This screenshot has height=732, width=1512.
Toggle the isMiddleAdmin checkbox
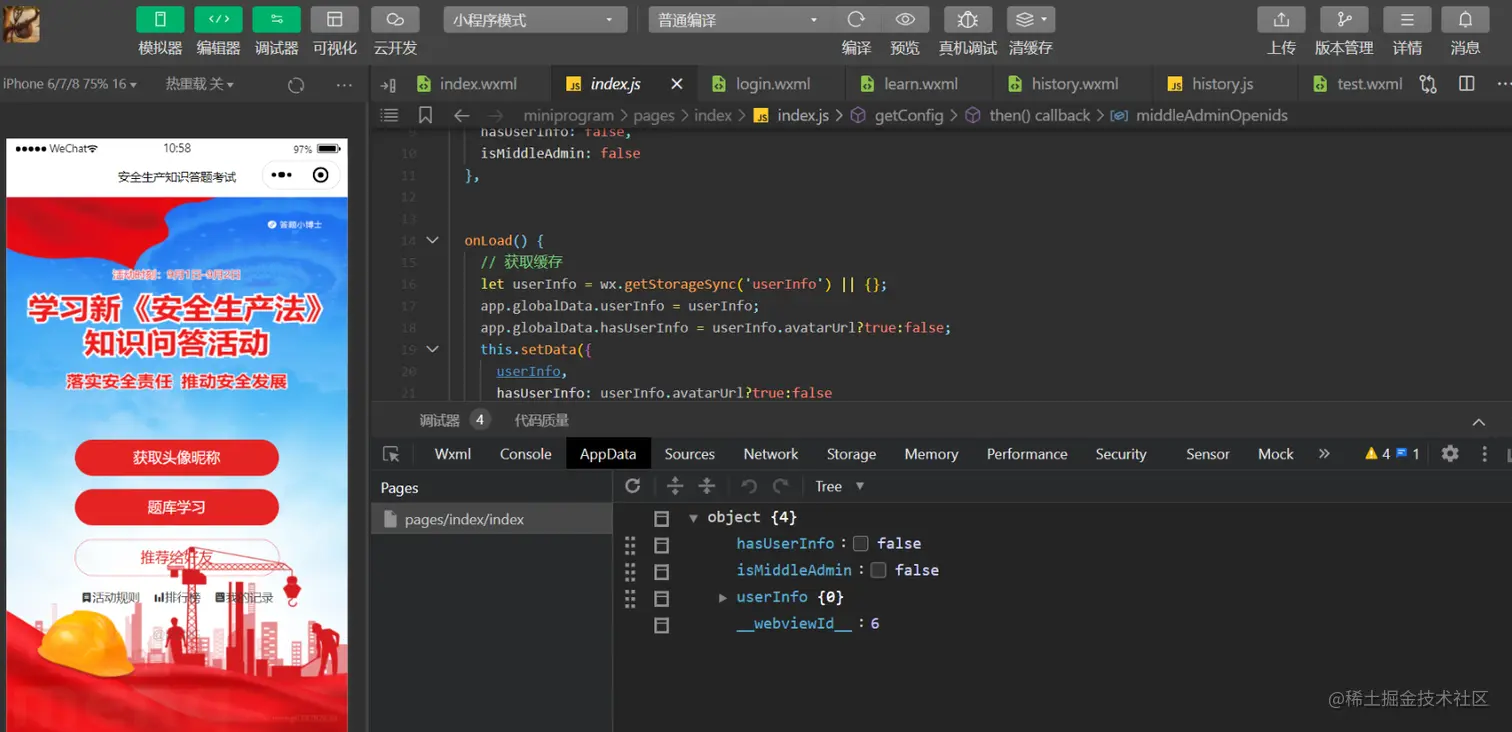coord(878,570)
